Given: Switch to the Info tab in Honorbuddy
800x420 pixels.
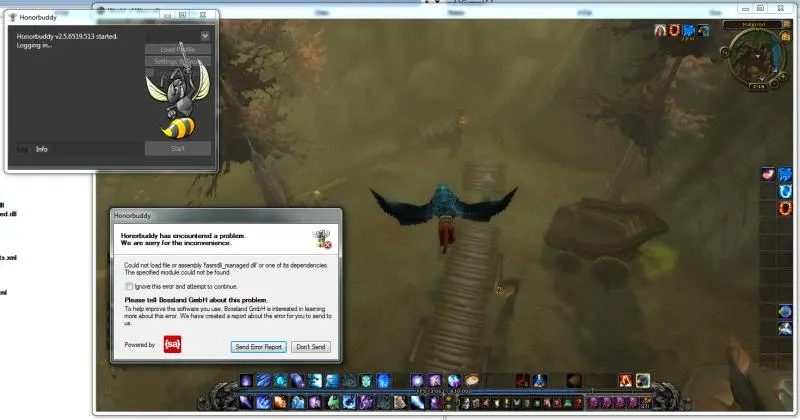Looking at the screenshot, I should point(42,149).
